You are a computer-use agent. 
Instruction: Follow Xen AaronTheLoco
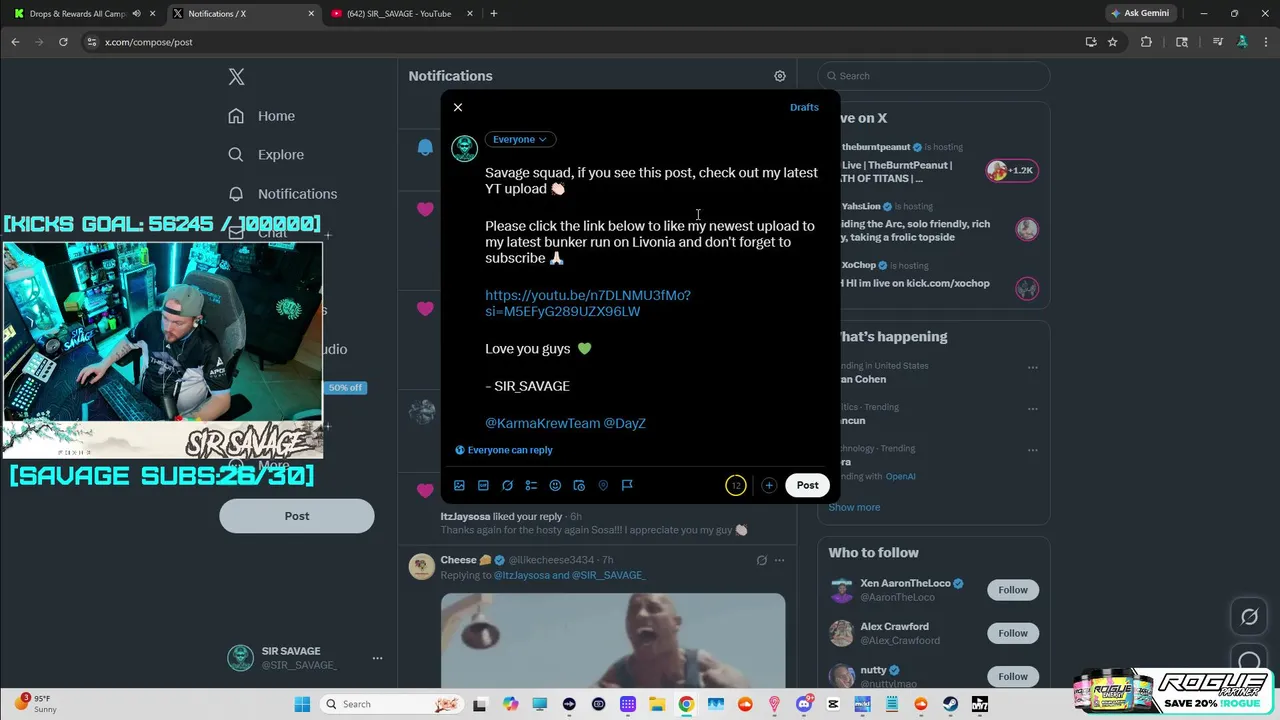1012,590
